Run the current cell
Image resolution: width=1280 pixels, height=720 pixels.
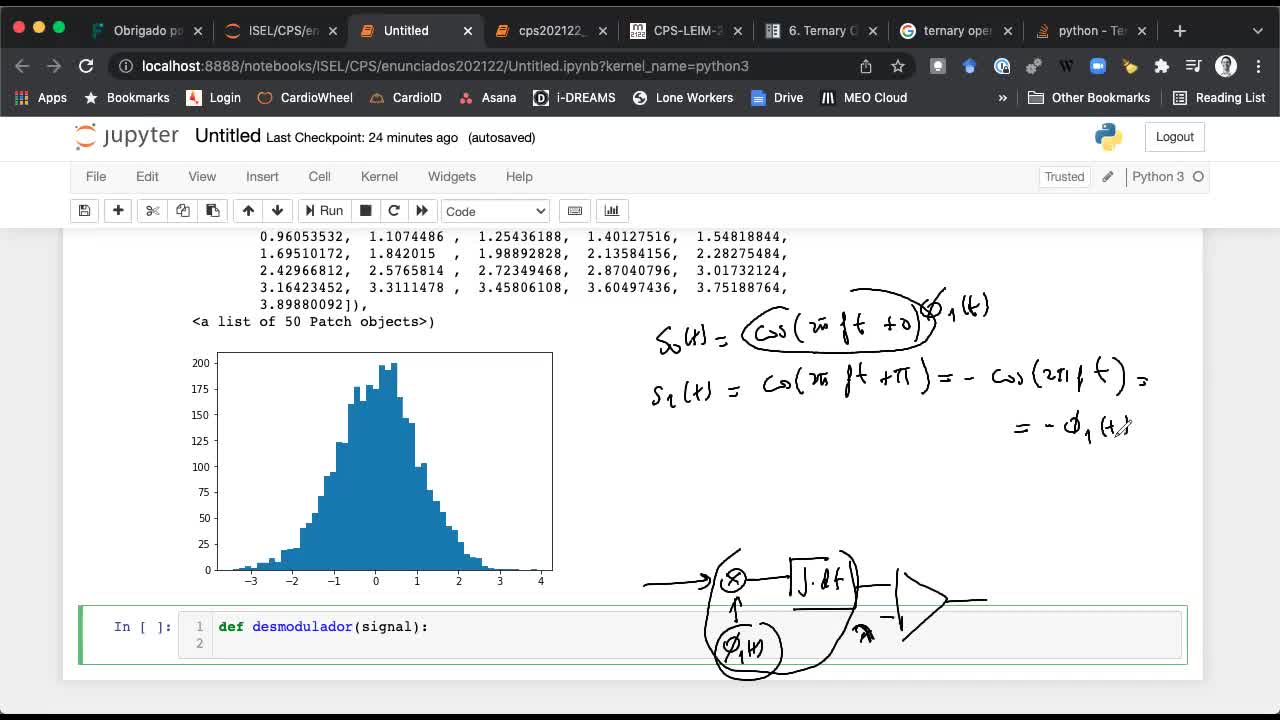[x=323, y=211]
